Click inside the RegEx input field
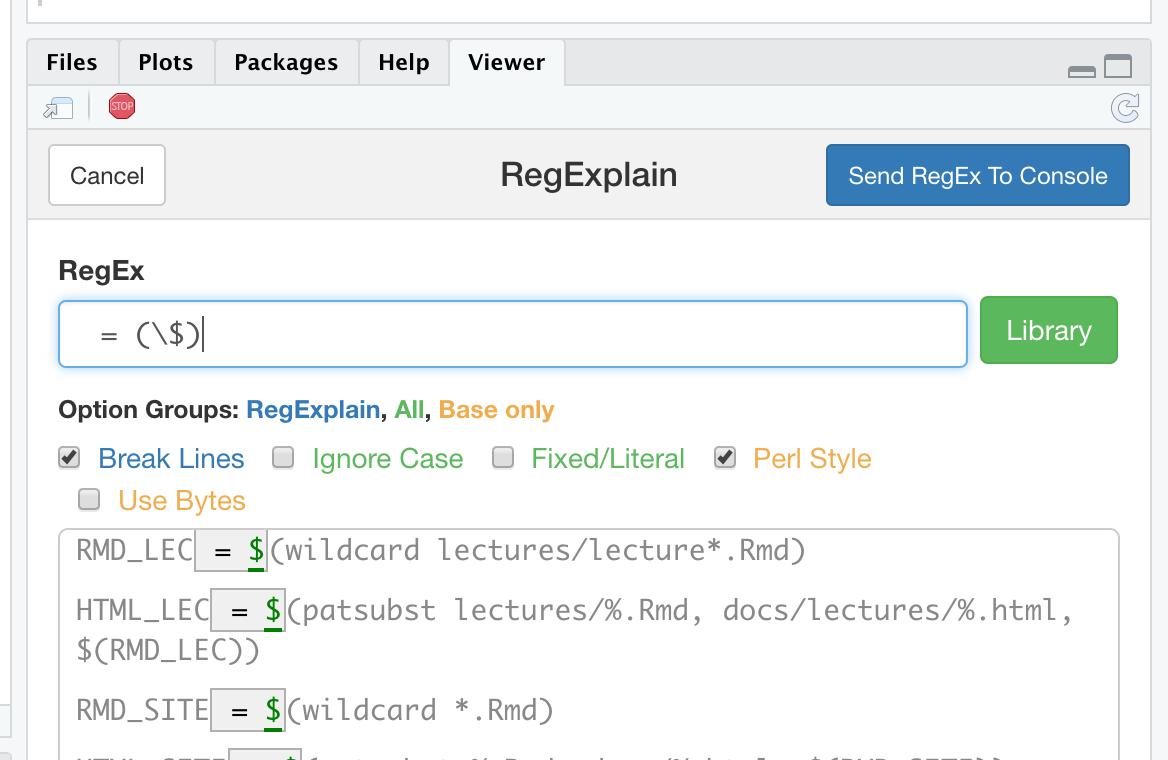Screen dimensions: 1168x760 point(580,335)
